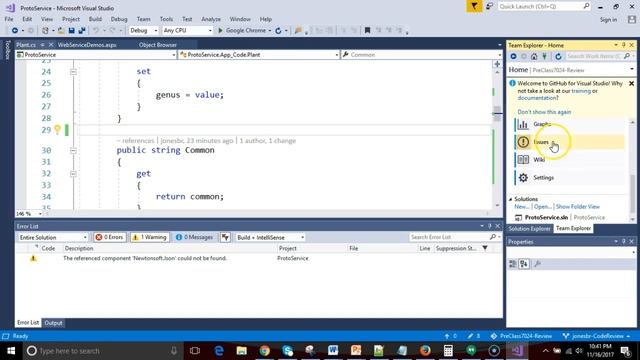This screenshot has height=360, width=640.
Task: Click Team Explorer back arrow icon
Action: [x=513, y=56]
